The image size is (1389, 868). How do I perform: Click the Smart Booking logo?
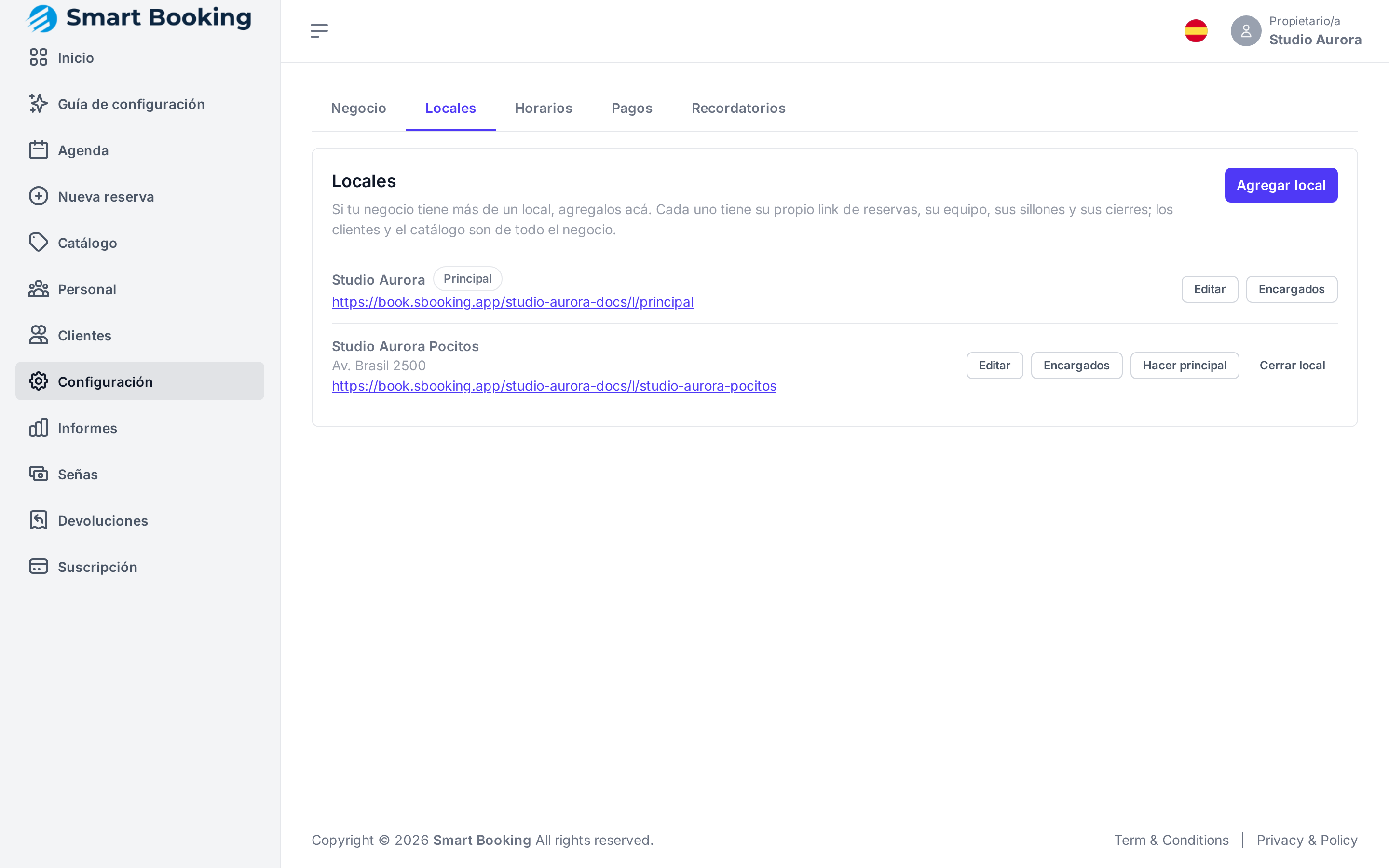[138, 18]
